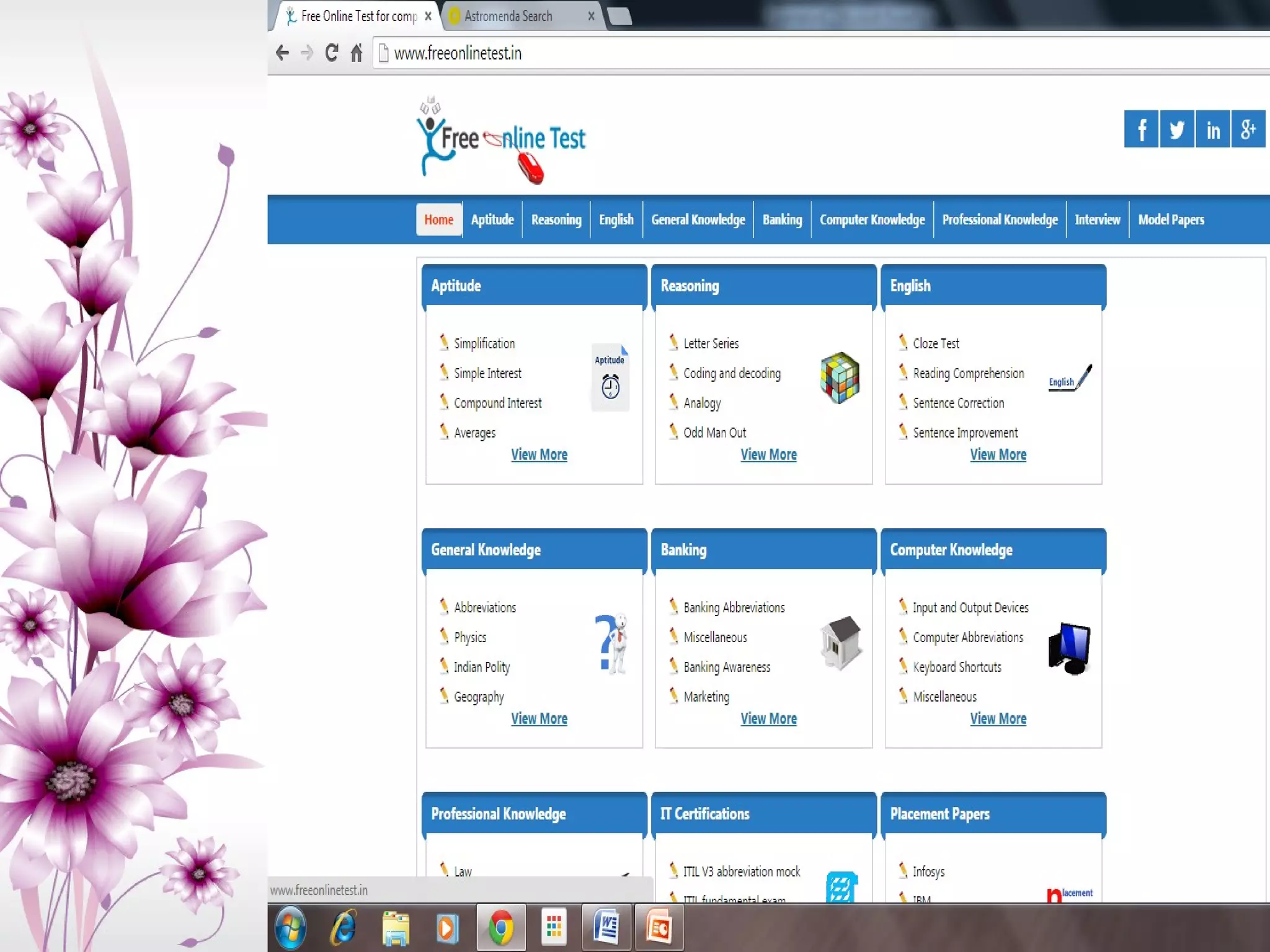
Task: Click View More under Banking
Action: click(768, 718)
